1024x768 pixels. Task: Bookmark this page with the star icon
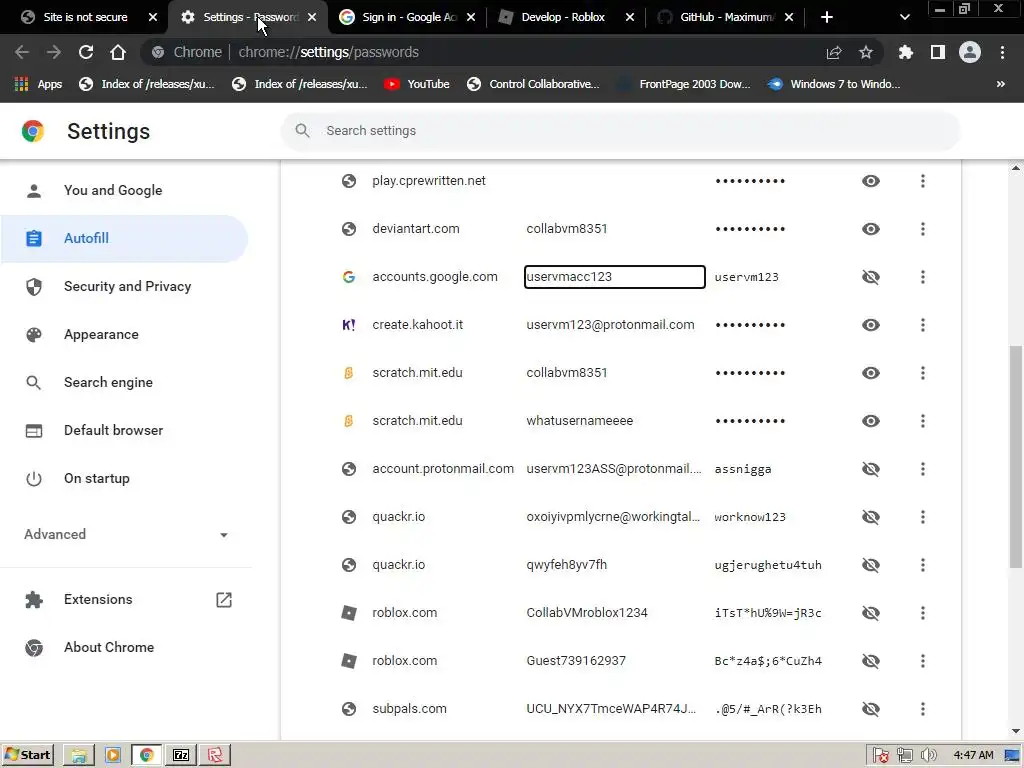click(865, 52)
